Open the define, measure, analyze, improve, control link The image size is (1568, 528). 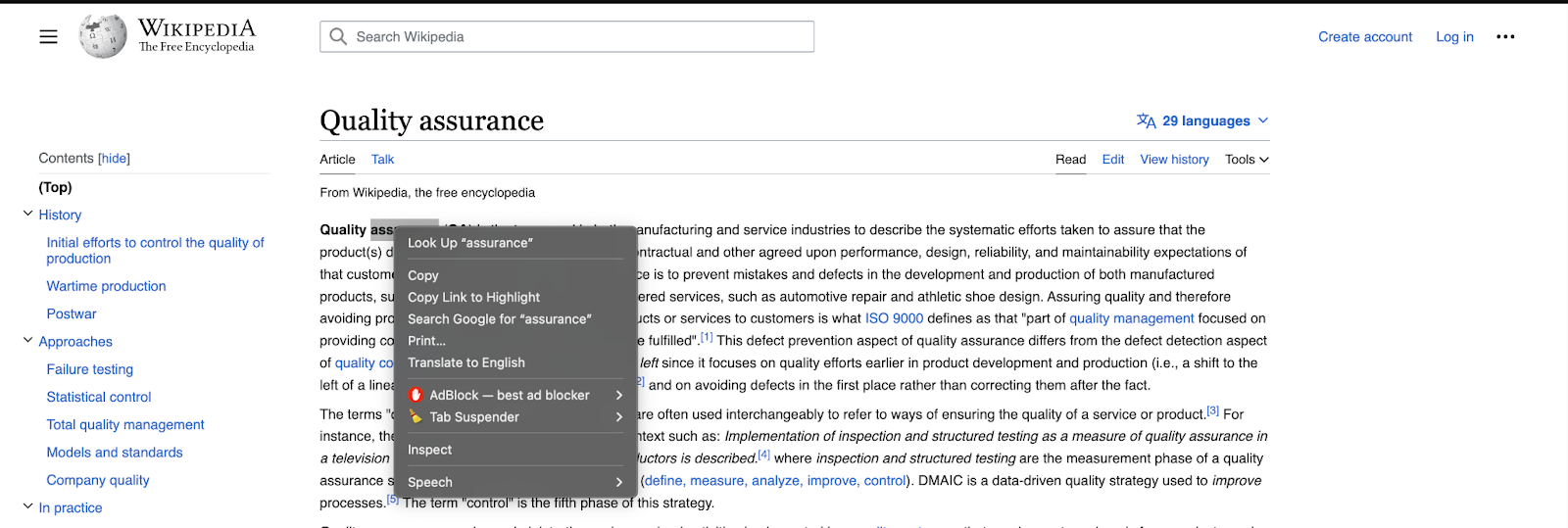point(774,480)
